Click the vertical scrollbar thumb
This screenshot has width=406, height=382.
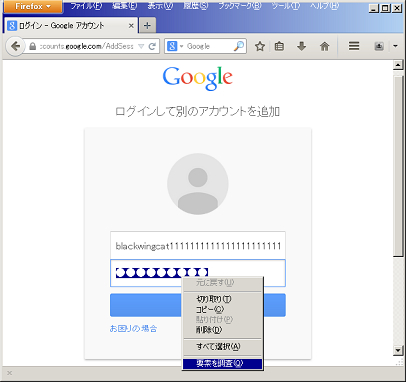click(x=398, y=166)
